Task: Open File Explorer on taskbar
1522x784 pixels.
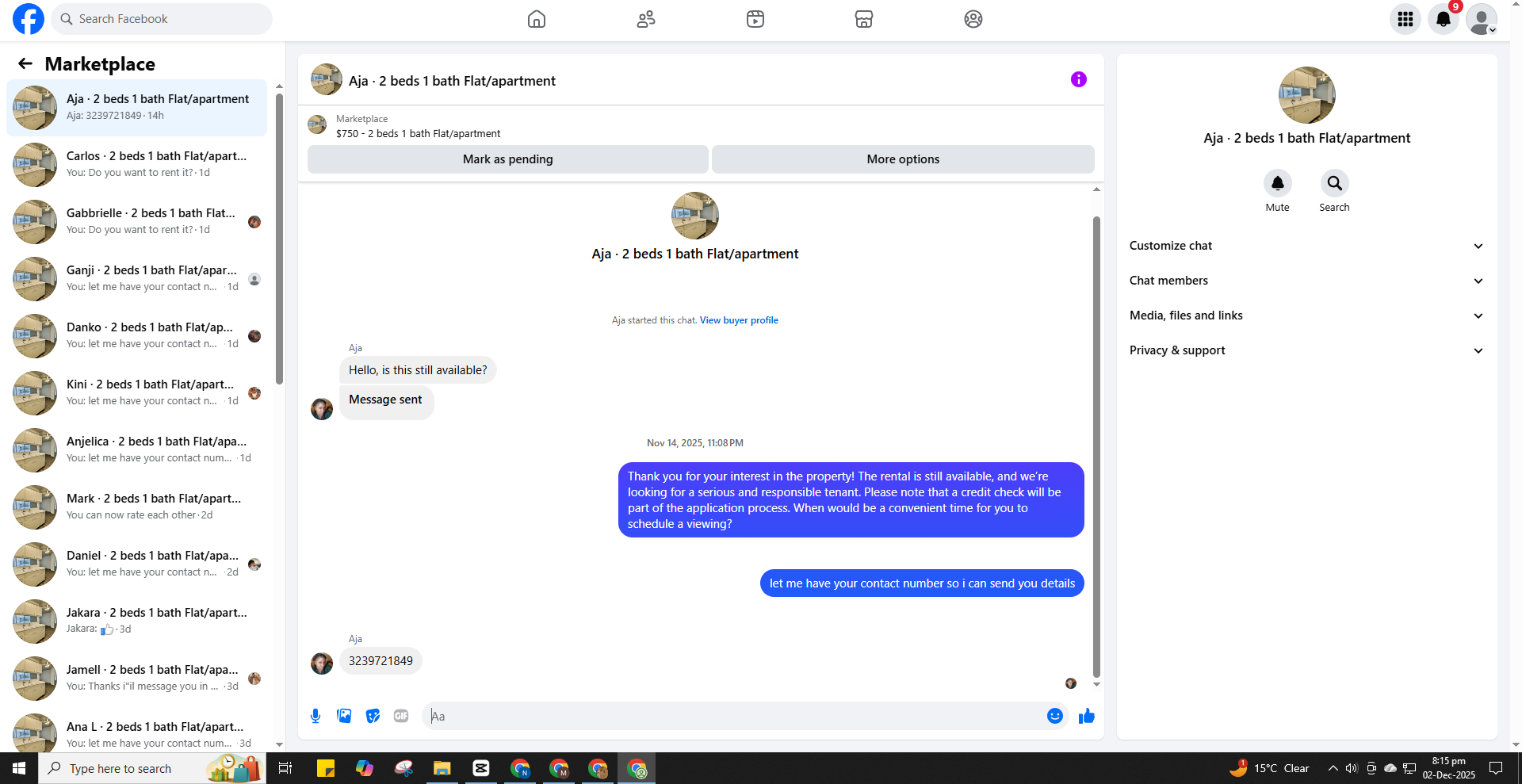Action: [442, 768]
